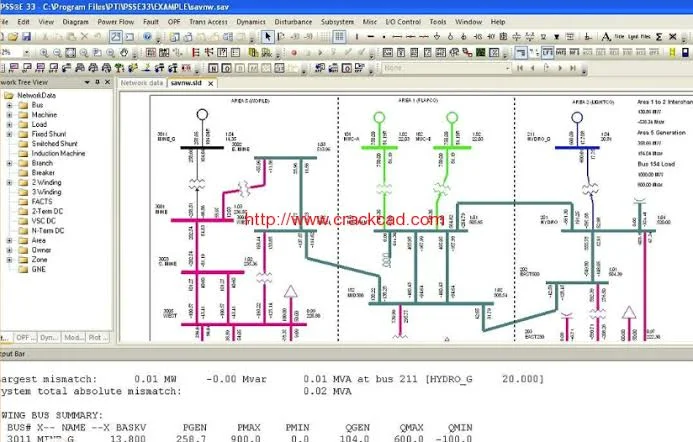
Task: Open help with the blue question mark icon
Action: pyautogui.click(x=148, y=37)
